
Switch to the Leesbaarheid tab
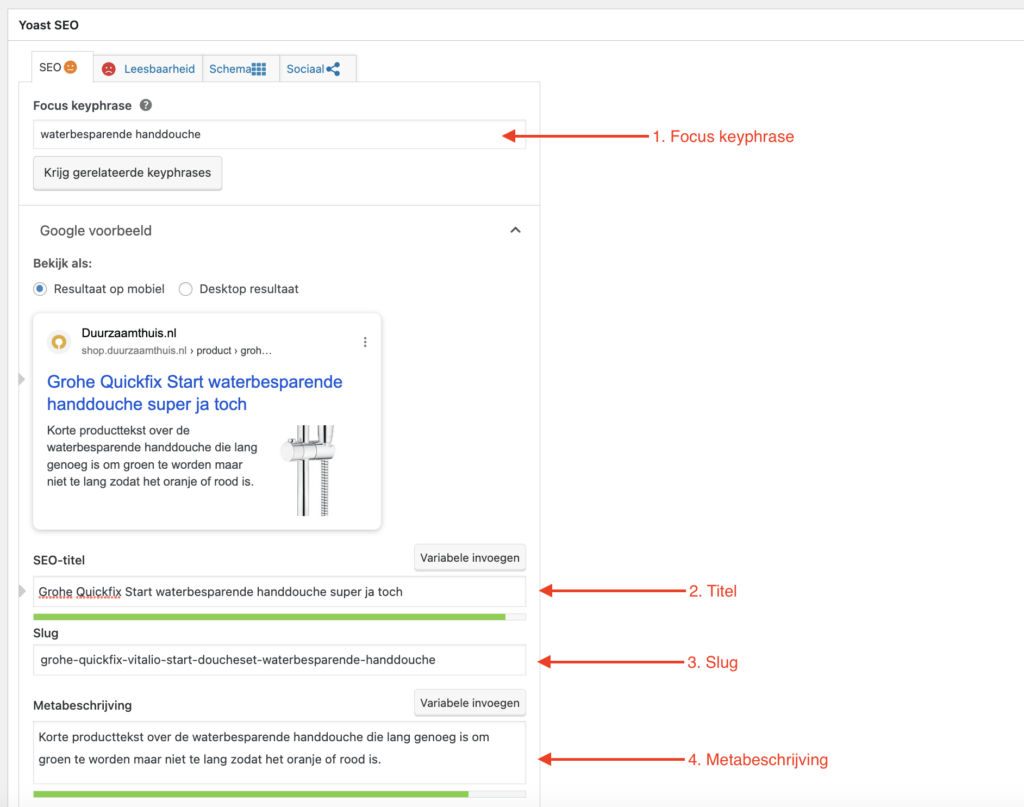click(x=148, y=69)
